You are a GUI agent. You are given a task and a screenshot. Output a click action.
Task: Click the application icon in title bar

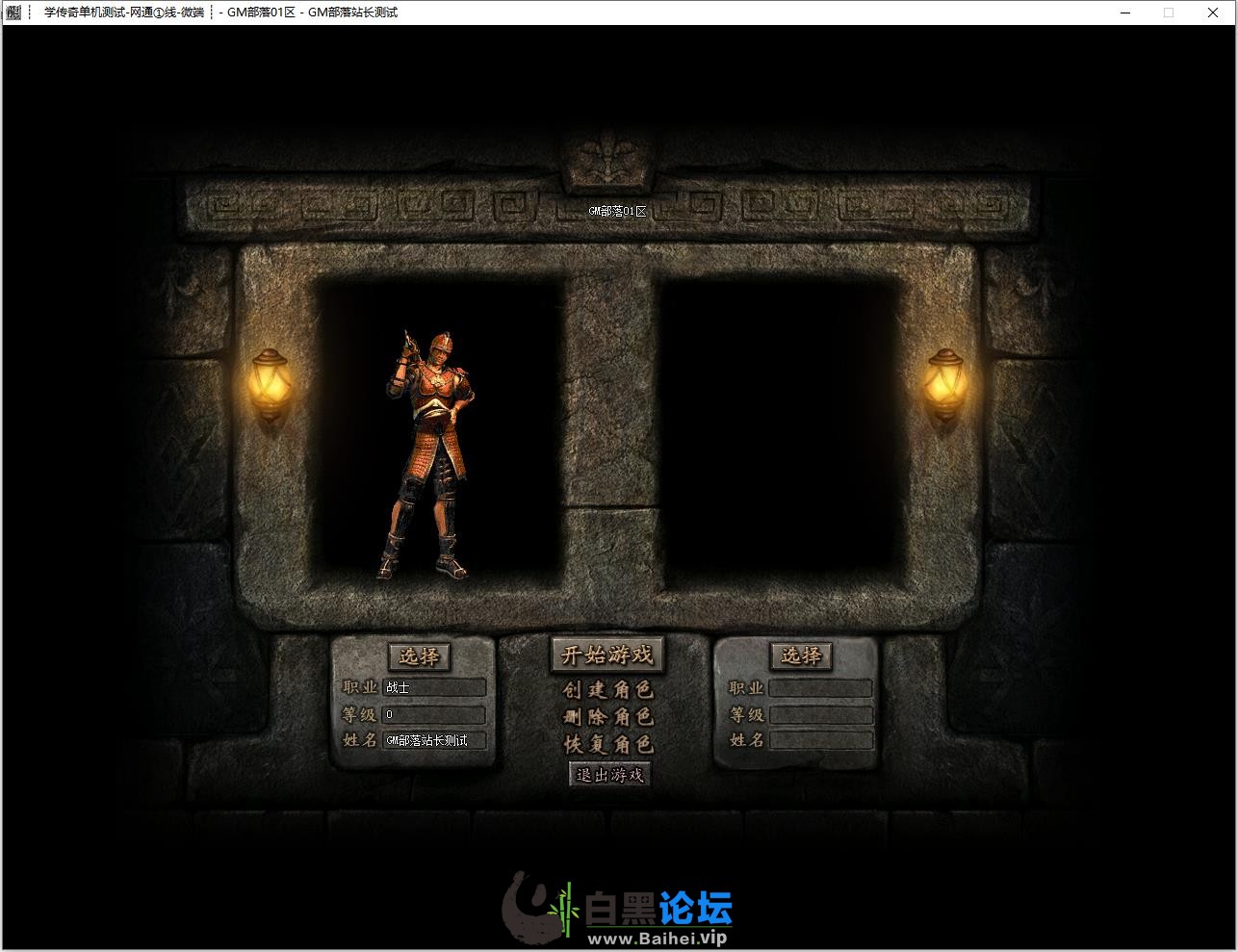[x=13, y=13]
